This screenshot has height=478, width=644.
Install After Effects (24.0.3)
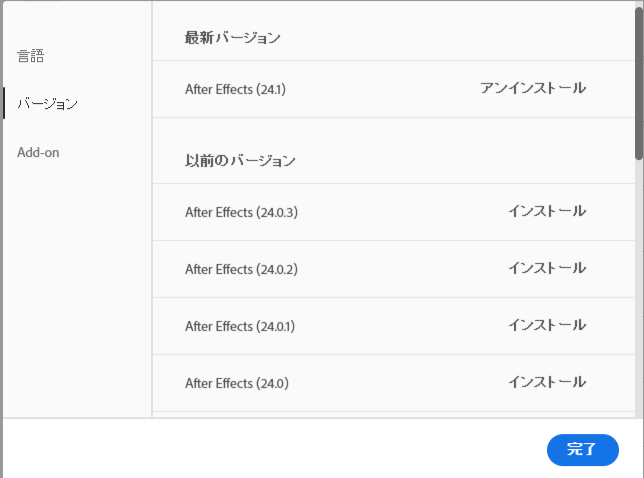[x=546, y=211]
